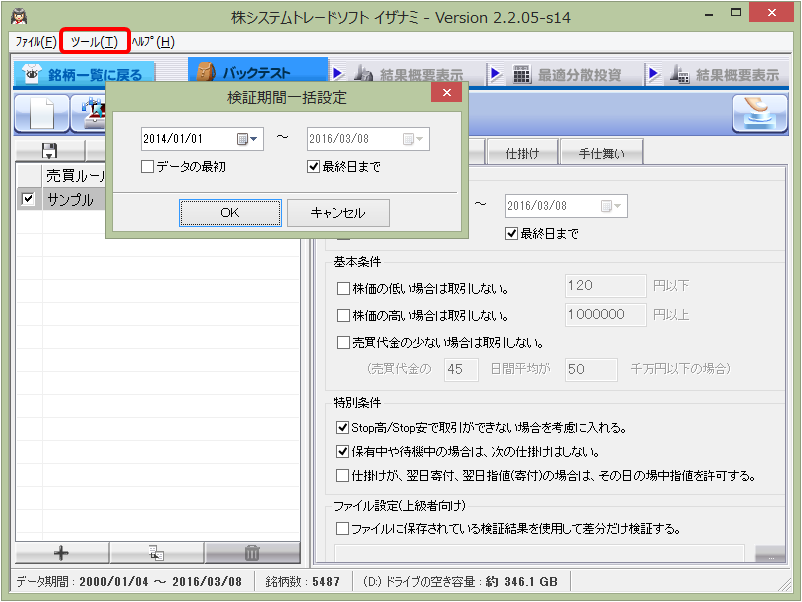Click the trash delete rule icon
This screenshot has height=602, width=802.
click(252, 553)
